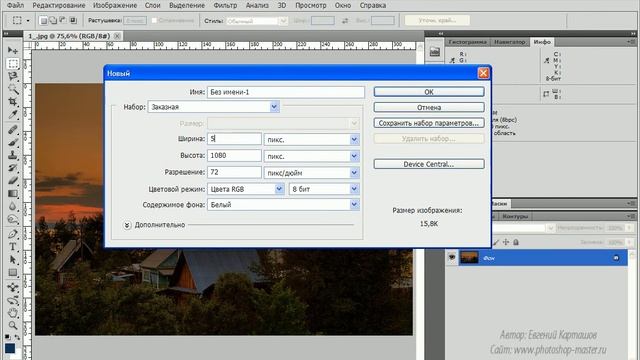Open the Слои menu
The width and height of the screenshot is (640, 360).
(x=152, y=5)
